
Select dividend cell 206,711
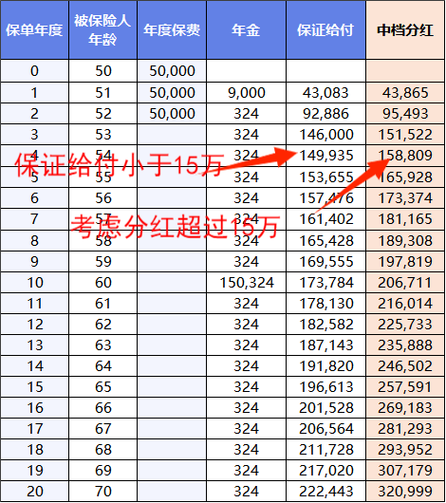[x=405, y=283]
